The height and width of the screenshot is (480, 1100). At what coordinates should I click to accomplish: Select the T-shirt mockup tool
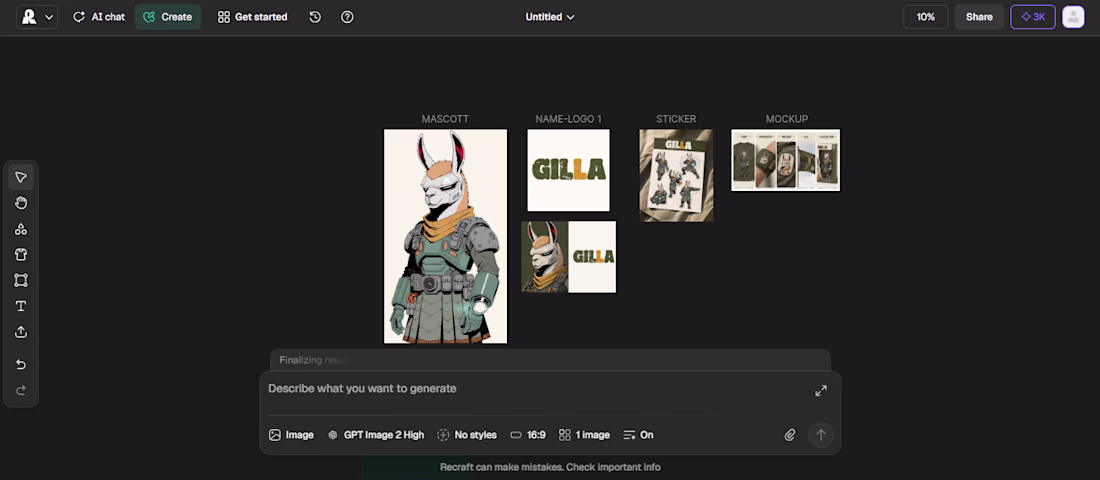(21, 255)
